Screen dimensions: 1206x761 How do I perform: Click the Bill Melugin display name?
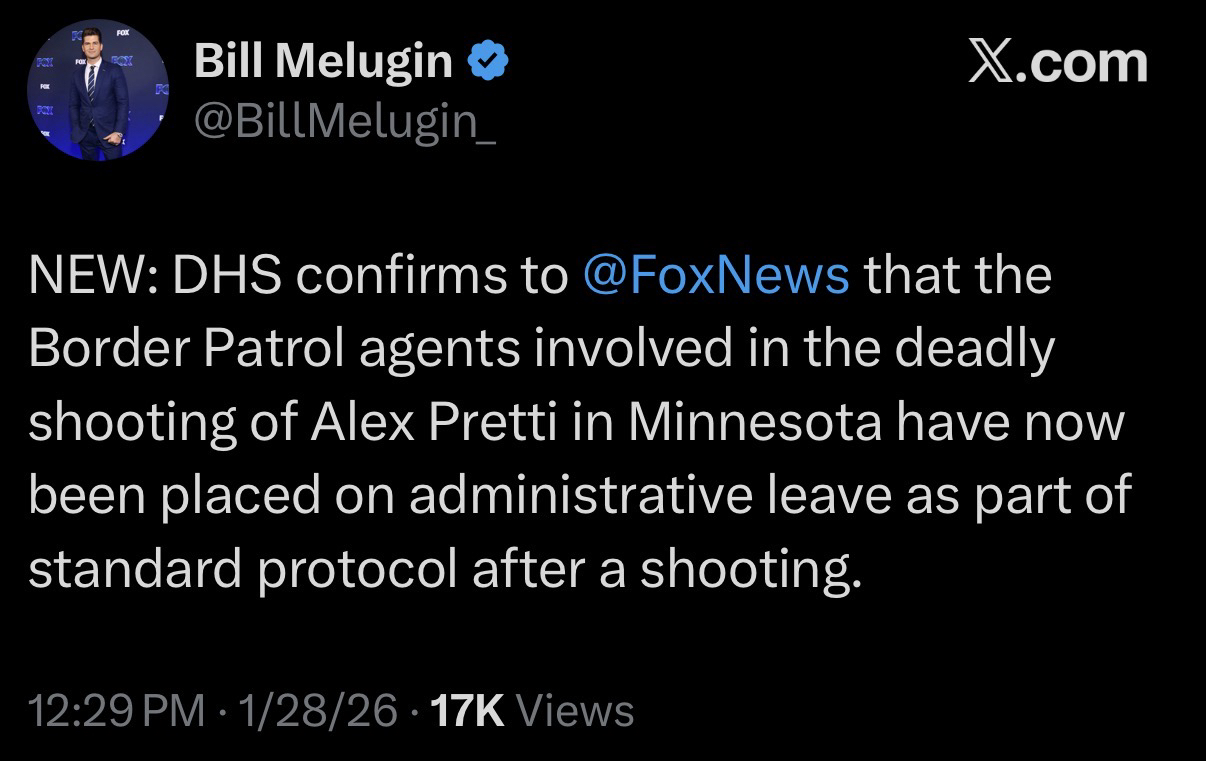[323, 62]
